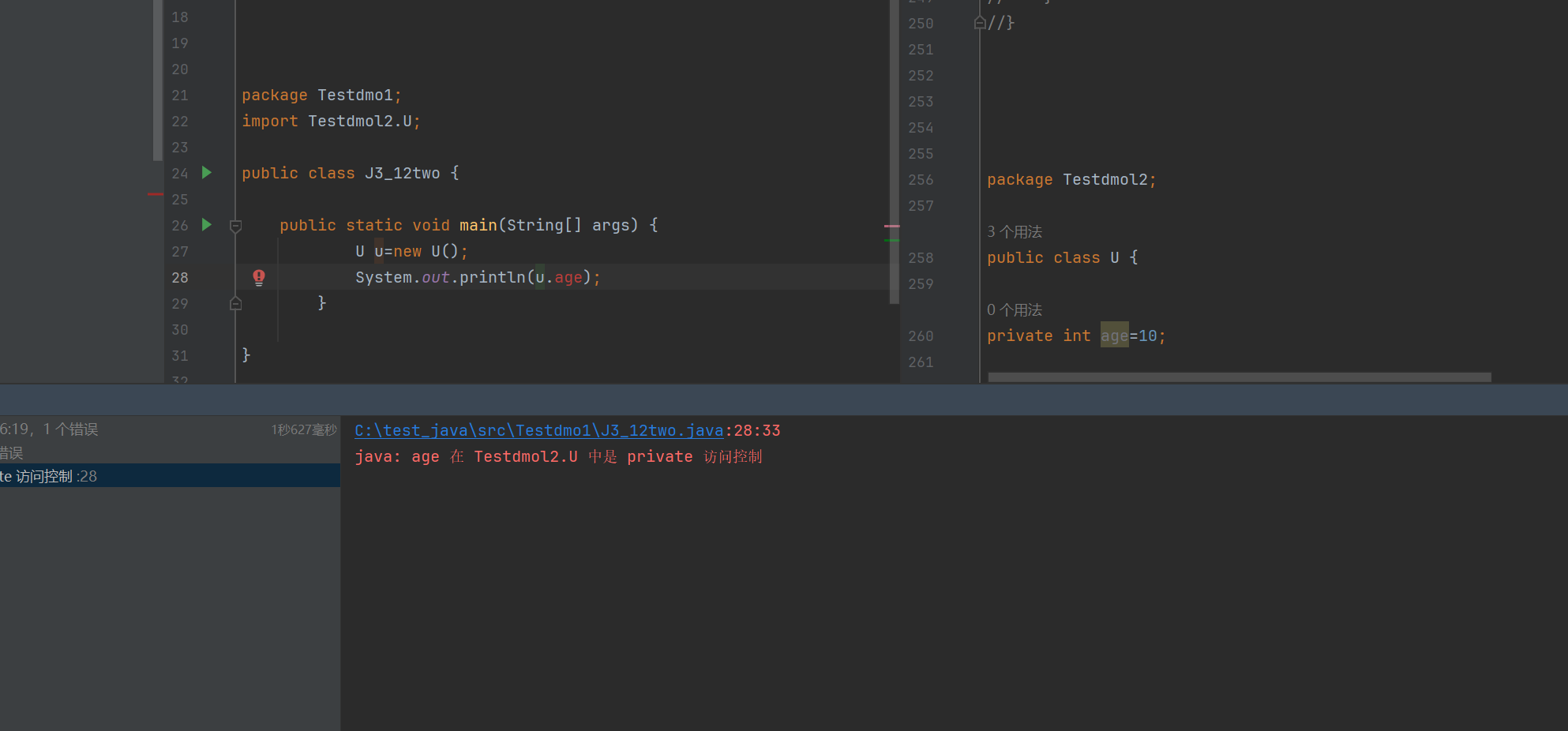This screenshot has height=731, width=1568.
Task: Run class J3_12two via gutter arrow
Action: click(207, 173)
